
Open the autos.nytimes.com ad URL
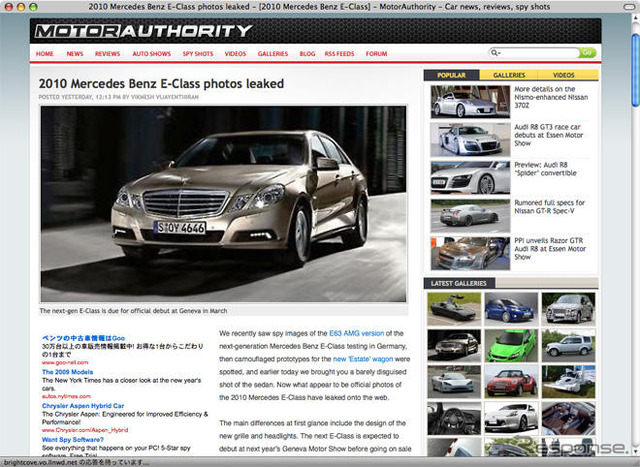66,396
